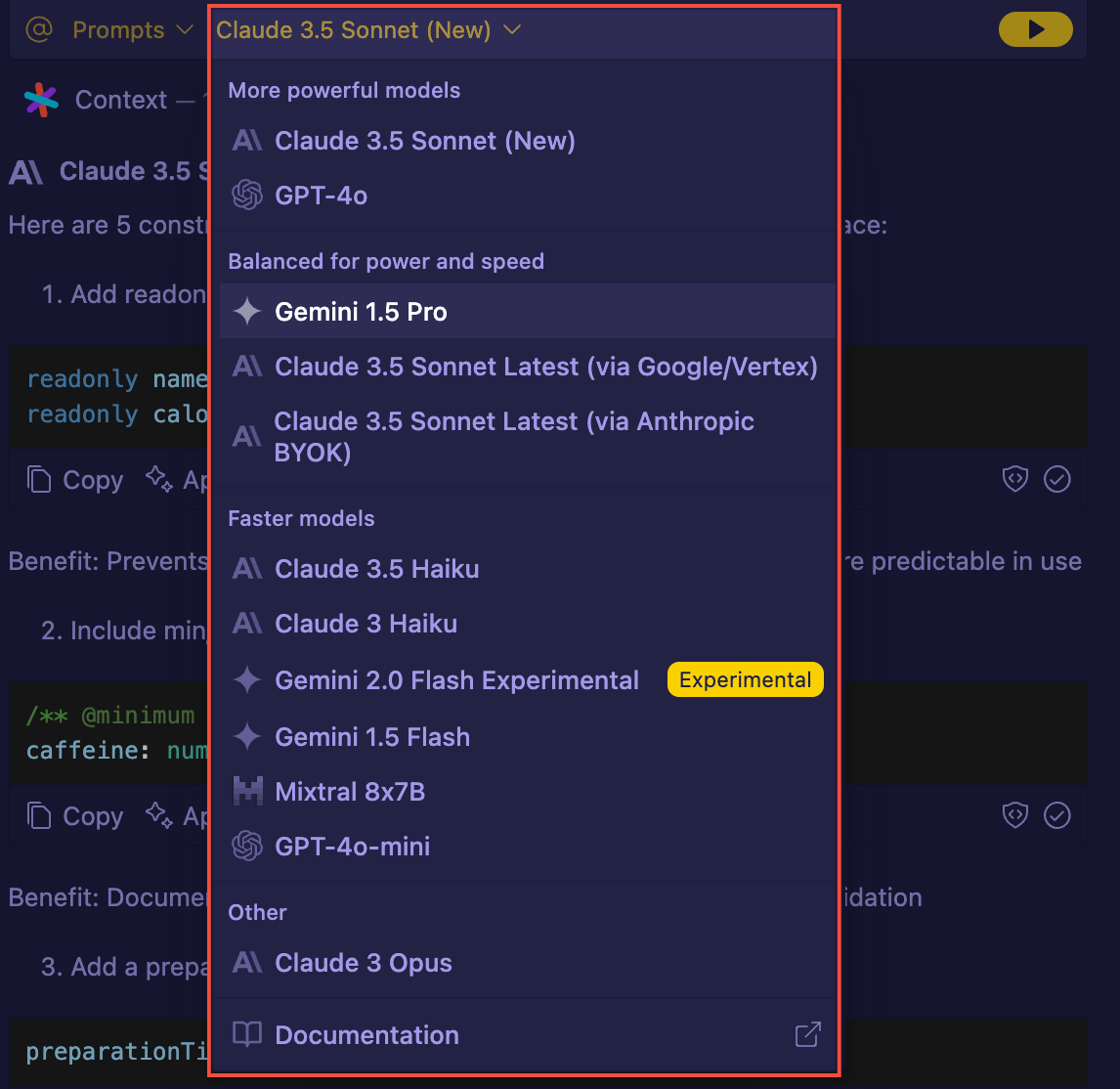Image resolution: width=1120 pixels, height=1089 pixels.
Task: Click the Anthropic logo in the chat response header
Action: point(26,172)
